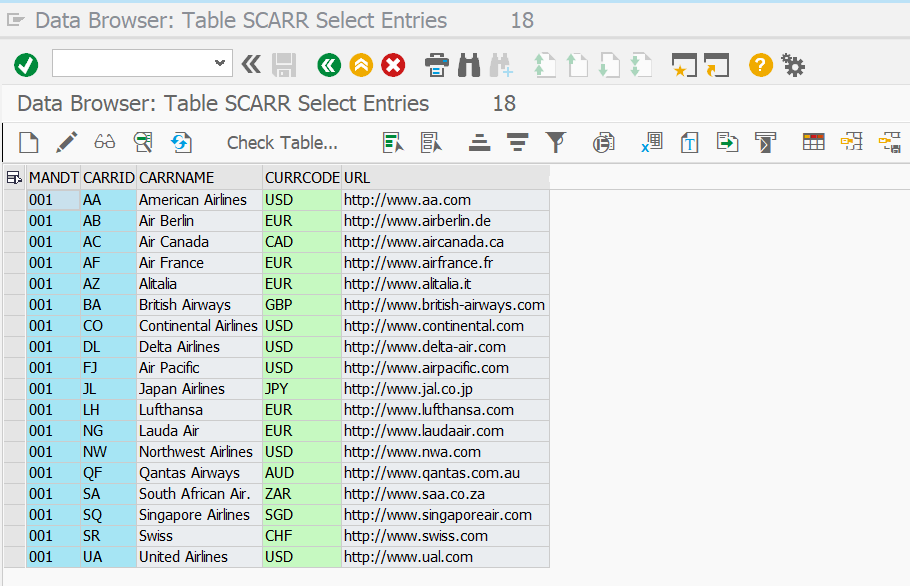Viewport: 910px width, 586px height.
Task: Open Customize Local Layout gear icon
Action: click(793, 65)
